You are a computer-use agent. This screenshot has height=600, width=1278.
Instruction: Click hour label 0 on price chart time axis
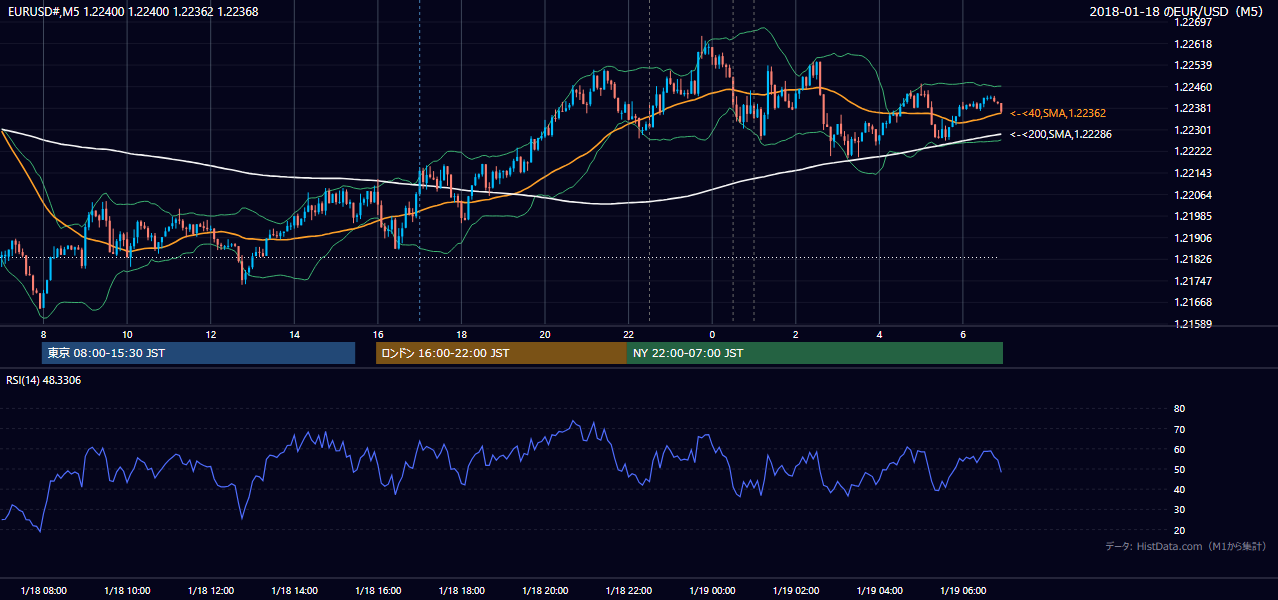click(x=712, y=334)
